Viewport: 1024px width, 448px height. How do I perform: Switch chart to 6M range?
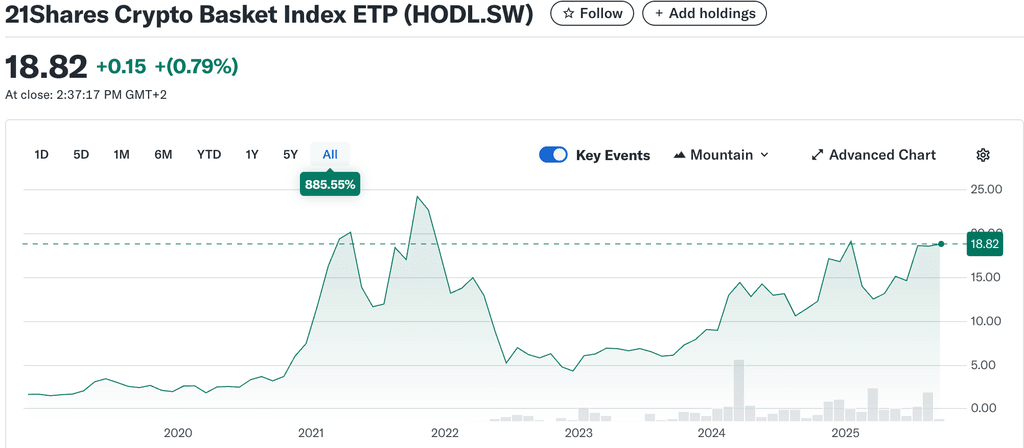(163, 155)
